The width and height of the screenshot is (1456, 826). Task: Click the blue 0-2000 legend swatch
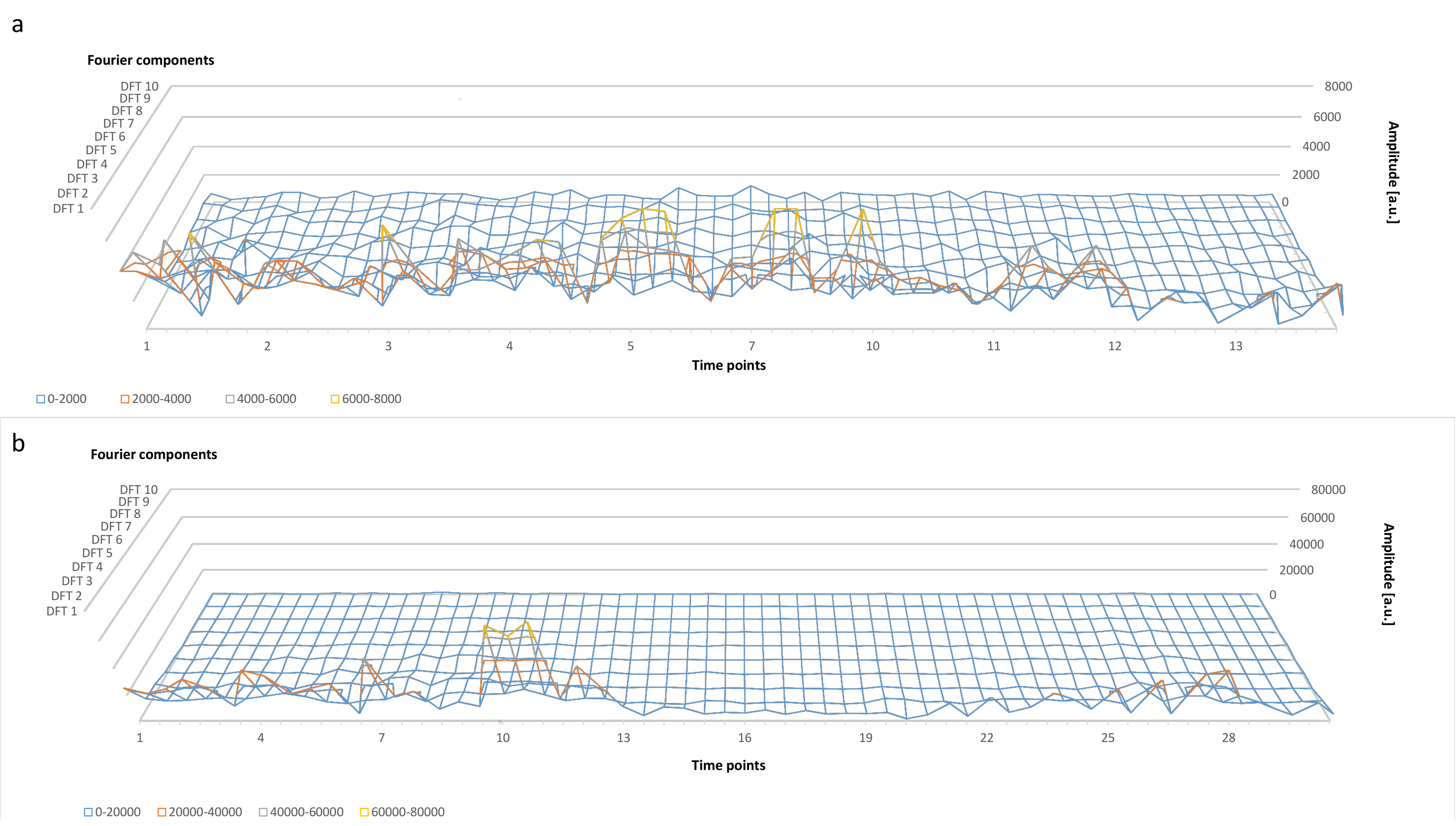tap(41, 399)
